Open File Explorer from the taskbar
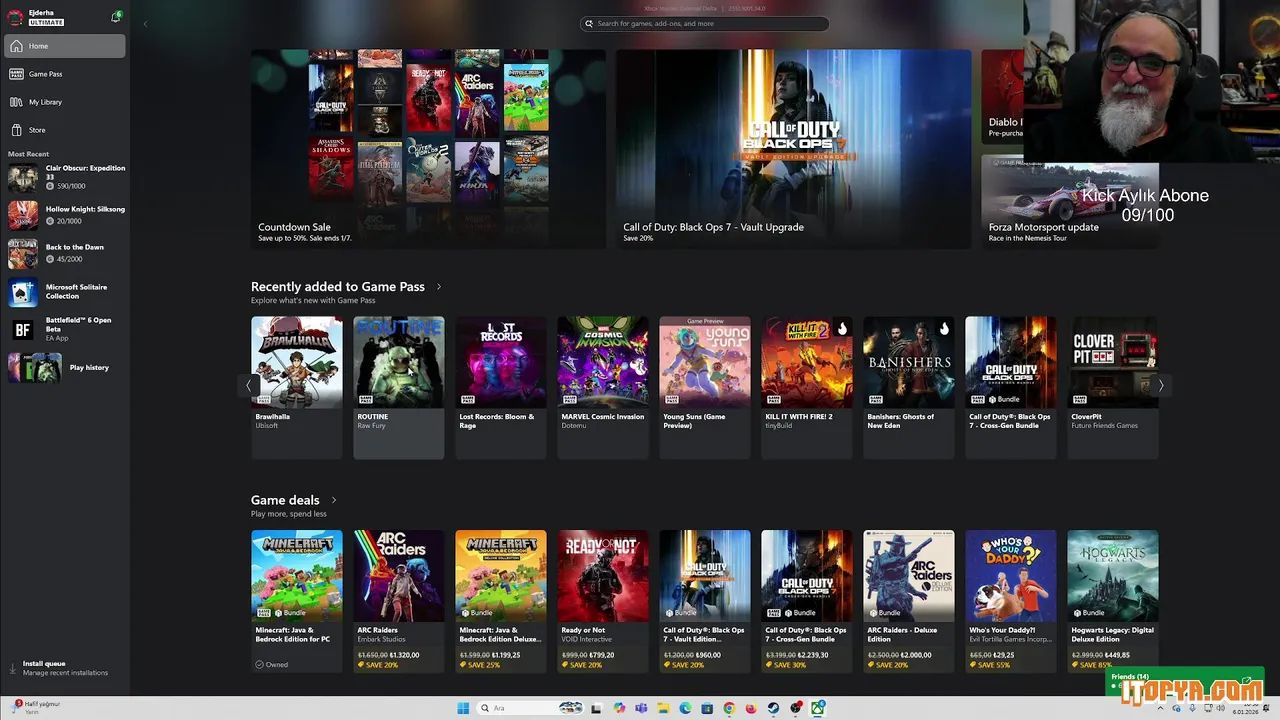Image resolution: width=1280 pixels, height=720 pixels. point(663,708)
